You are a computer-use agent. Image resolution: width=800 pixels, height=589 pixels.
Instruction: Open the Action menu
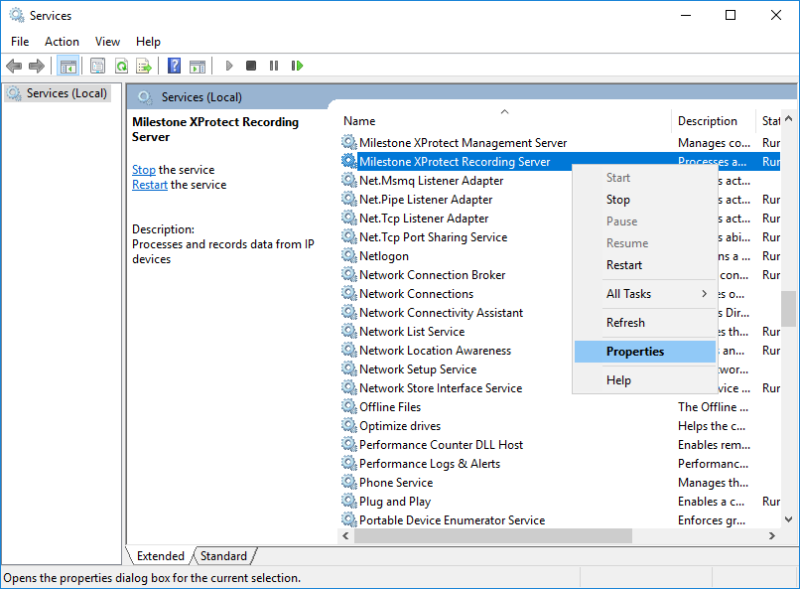point(62,41)
